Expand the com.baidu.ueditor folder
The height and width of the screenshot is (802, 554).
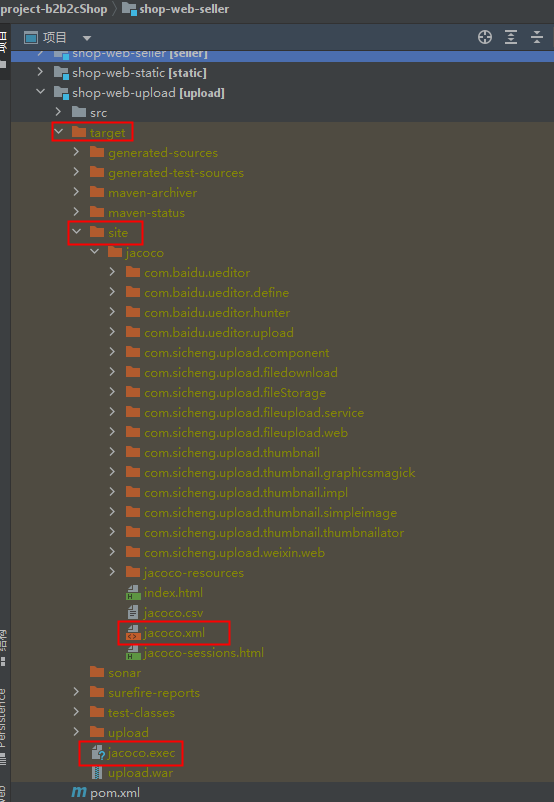click(112, 272)
